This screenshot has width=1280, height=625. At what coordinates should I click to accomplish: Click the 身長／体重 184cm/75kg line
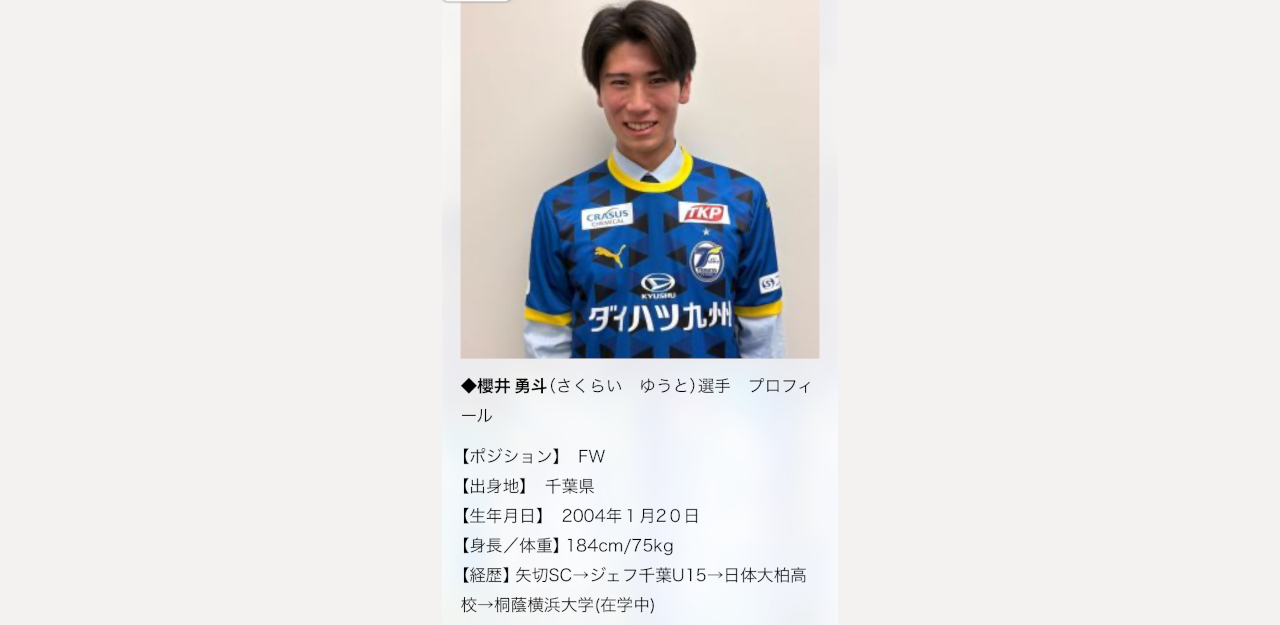567,546
